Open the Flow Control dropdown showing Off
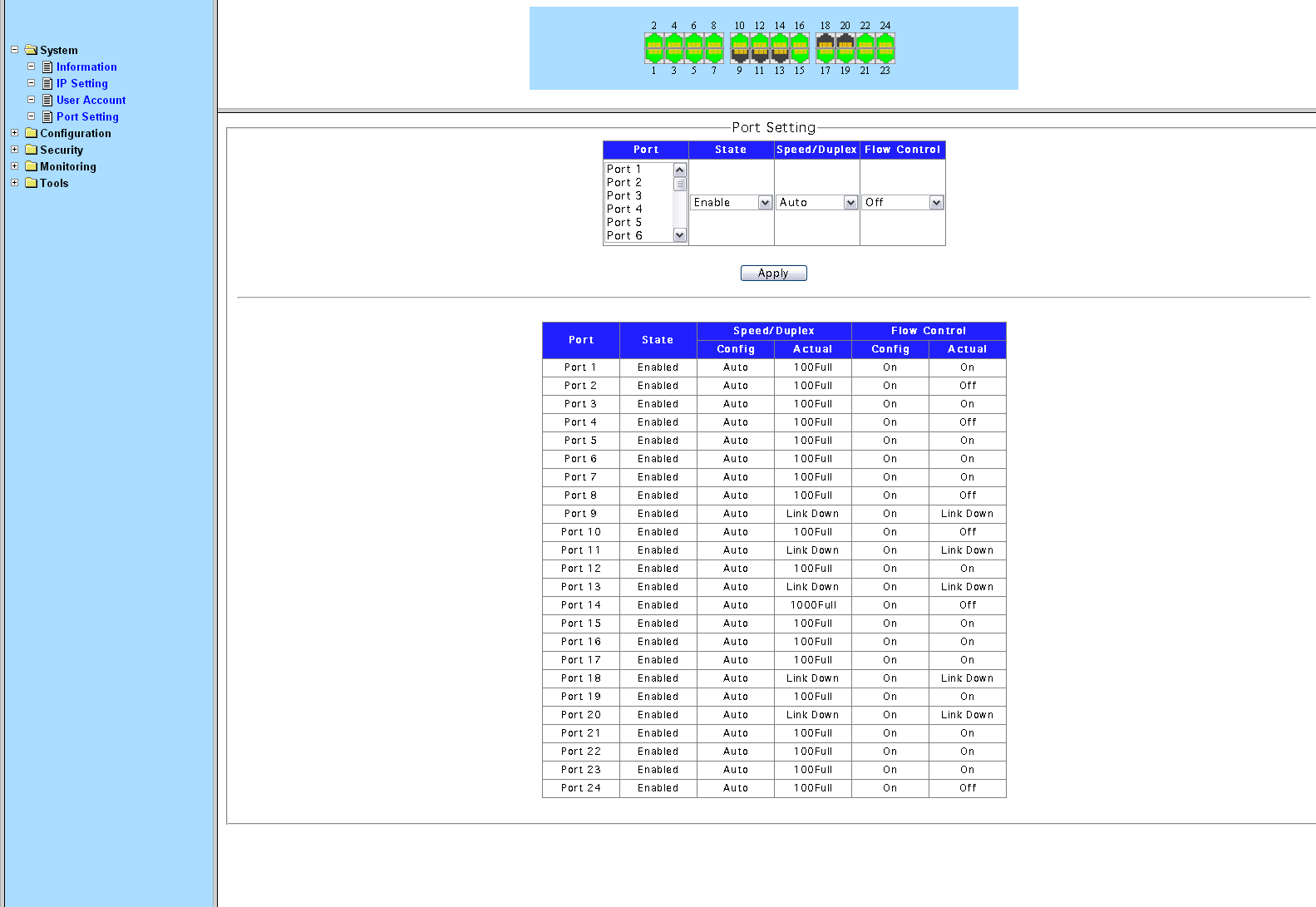 [x=902, y=203]
